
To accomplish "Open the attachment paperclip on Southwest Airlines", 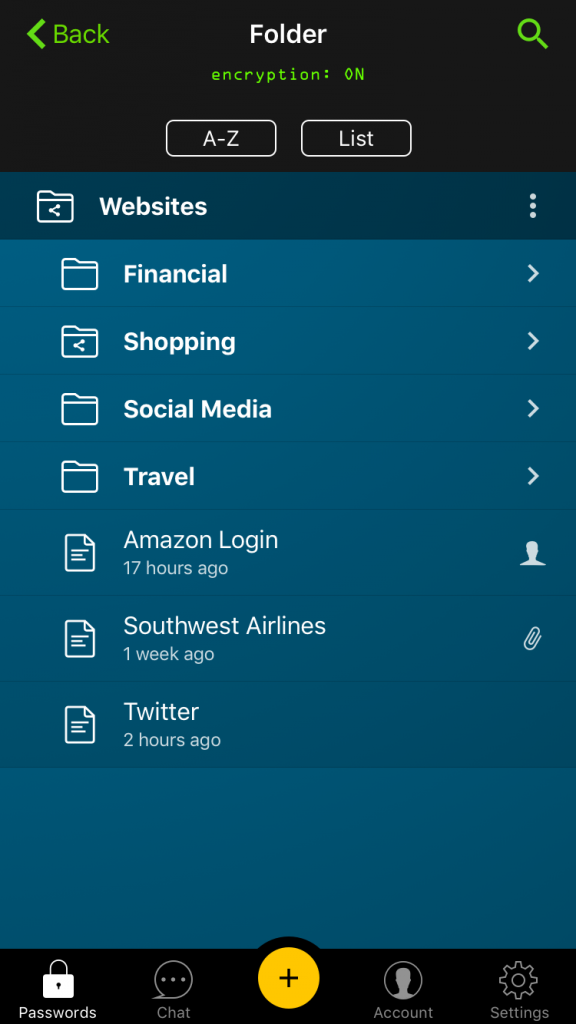I will click(533, 638).
